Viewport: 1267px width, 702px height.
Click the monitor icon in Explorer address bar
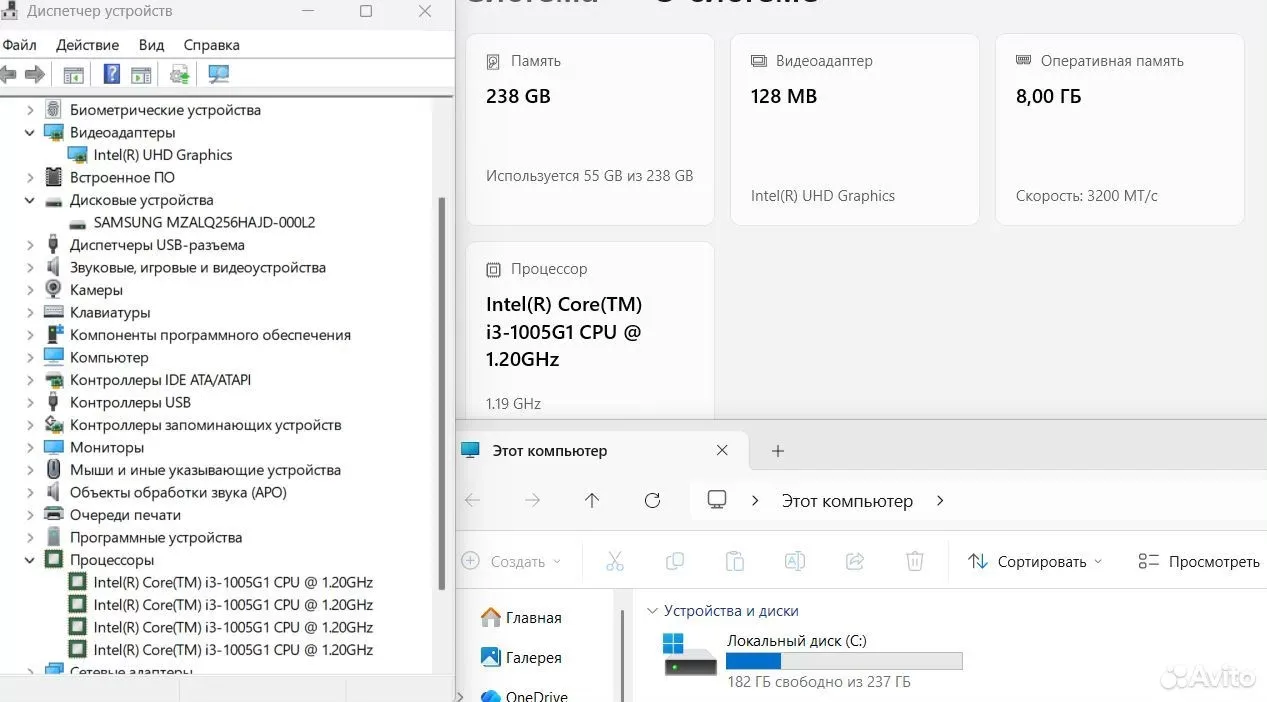(x=716, y=500)
